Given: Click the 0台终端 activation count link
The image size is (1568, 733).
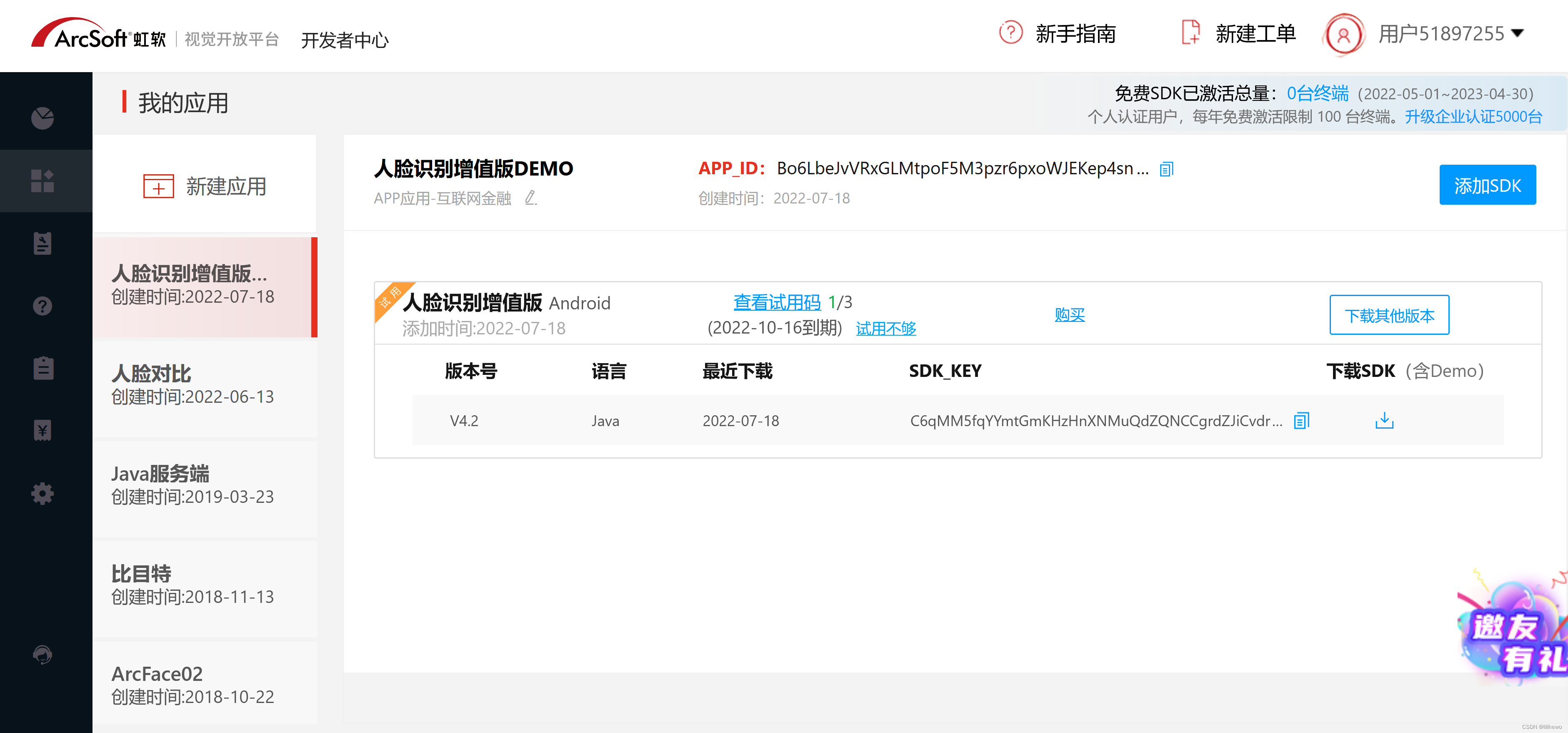Looking at the screenshot, I should coord(1317,94).
